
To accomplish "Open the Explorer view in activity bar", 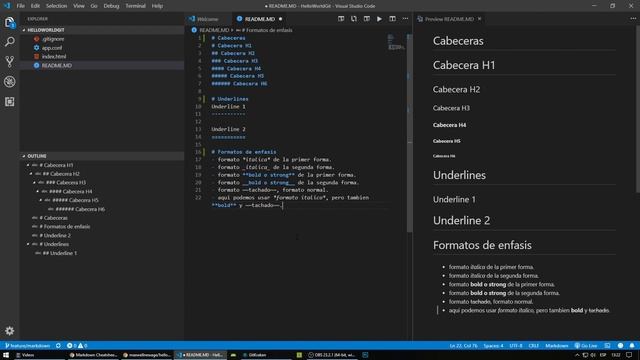I will [10, 22].
